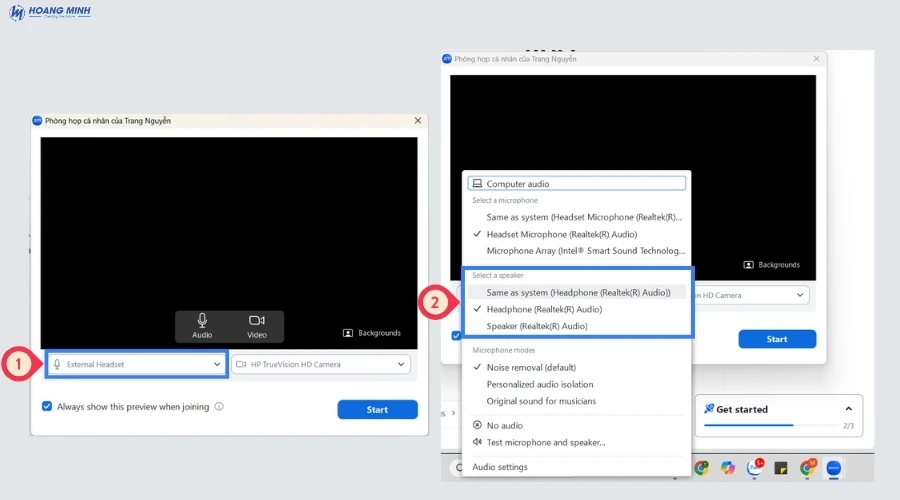
Task: Click Start button in left preview window
Action: (x=377, y=409)
